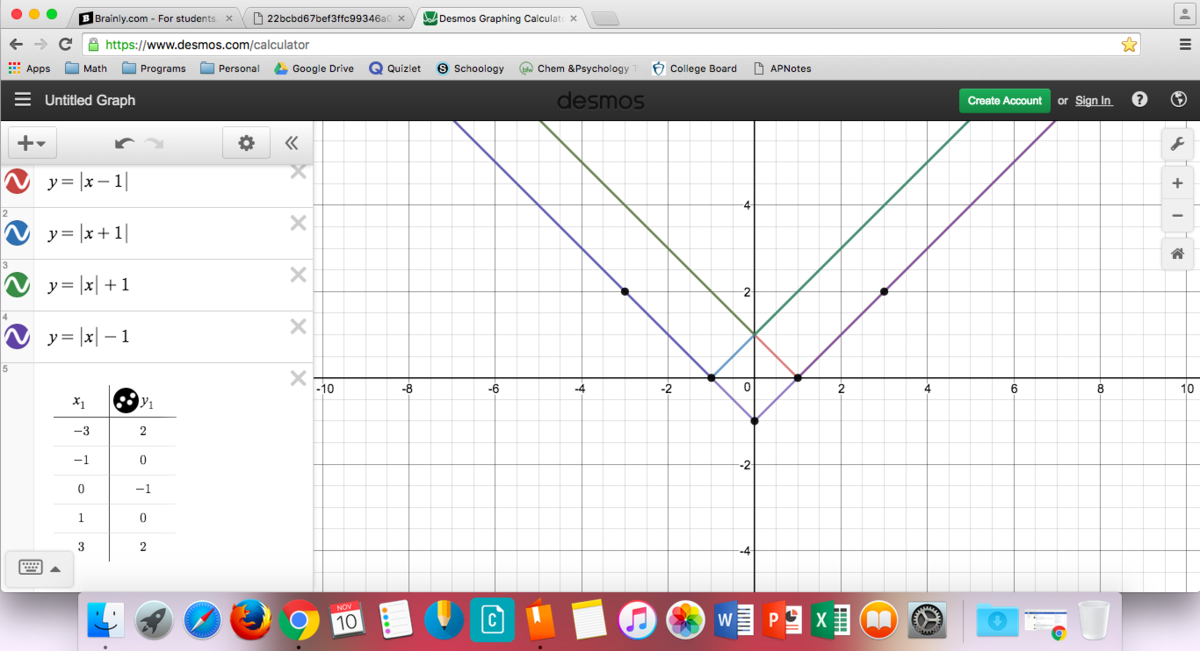The width and height of the screenshot is (1200, 651).
Task: Collapse the expression list panel
Action: click(292, 143)
